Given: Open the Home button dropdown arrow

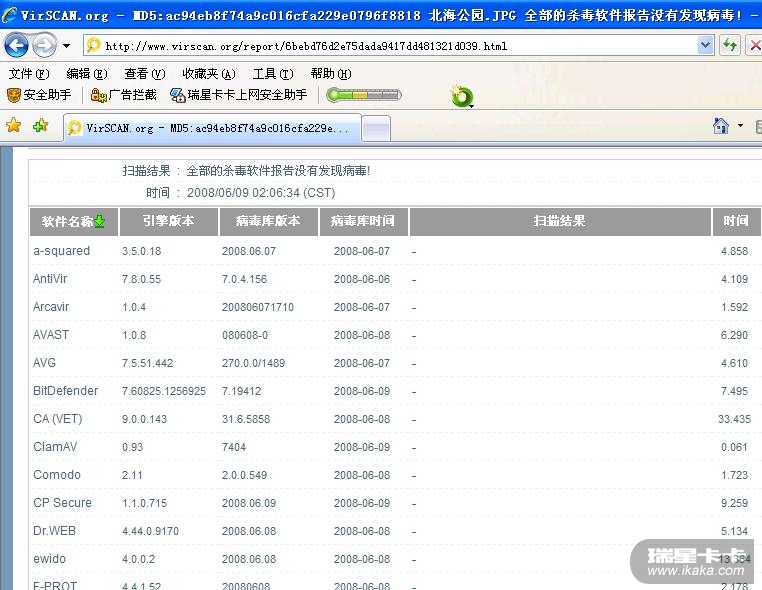Looking at the screenshot, I should (740, 126).
